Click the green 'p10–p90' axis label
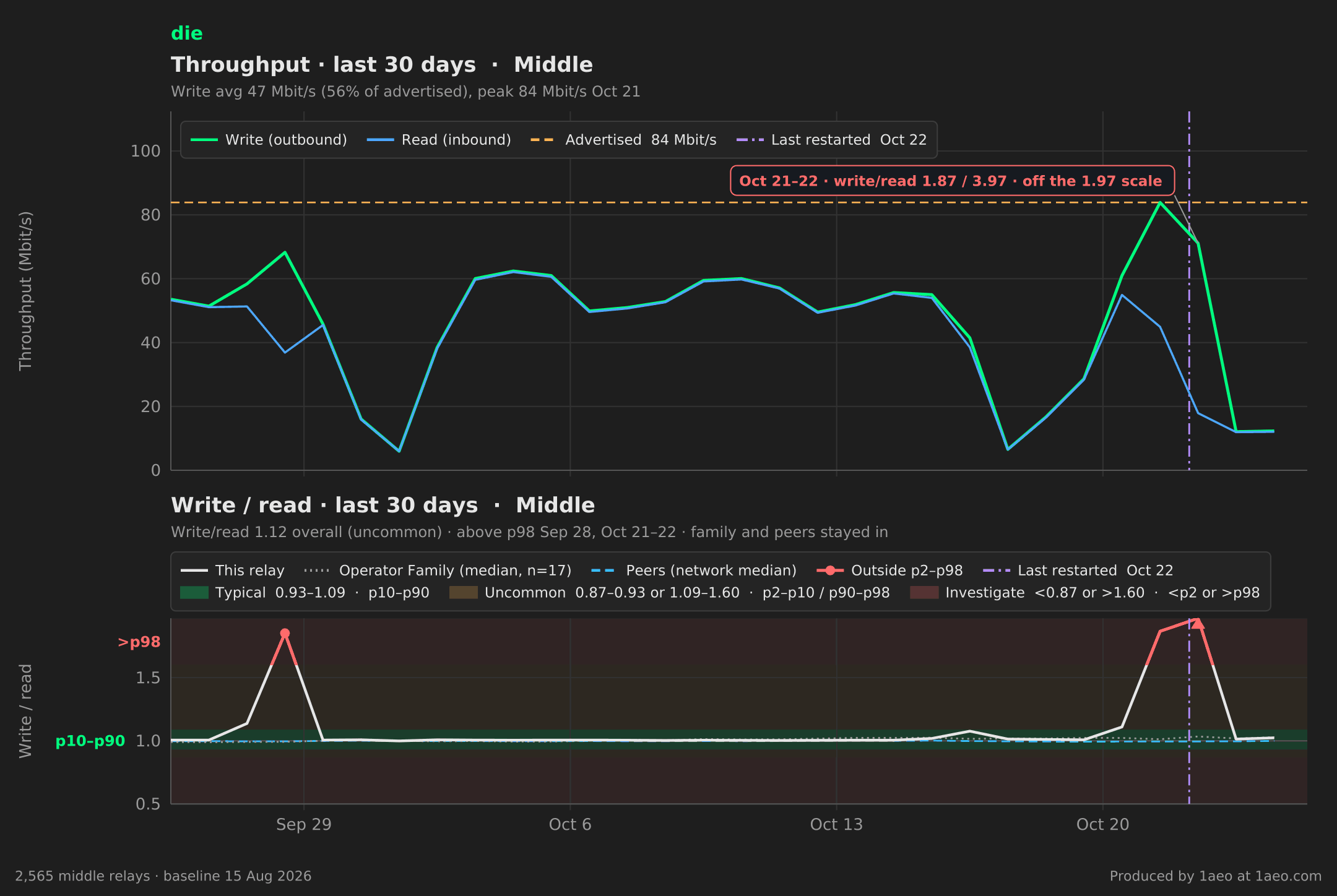Image resolution: width=1337 pixels, height=896 pixels. click(90, 741)
